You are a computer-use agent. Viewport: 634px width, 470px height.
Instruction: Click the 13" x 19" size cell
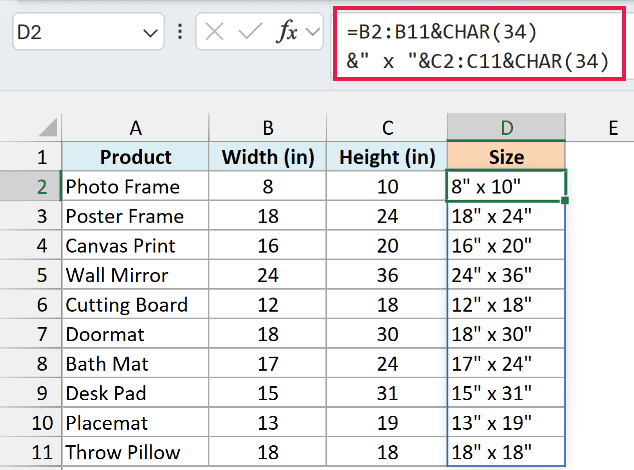[x=506, y=422]
